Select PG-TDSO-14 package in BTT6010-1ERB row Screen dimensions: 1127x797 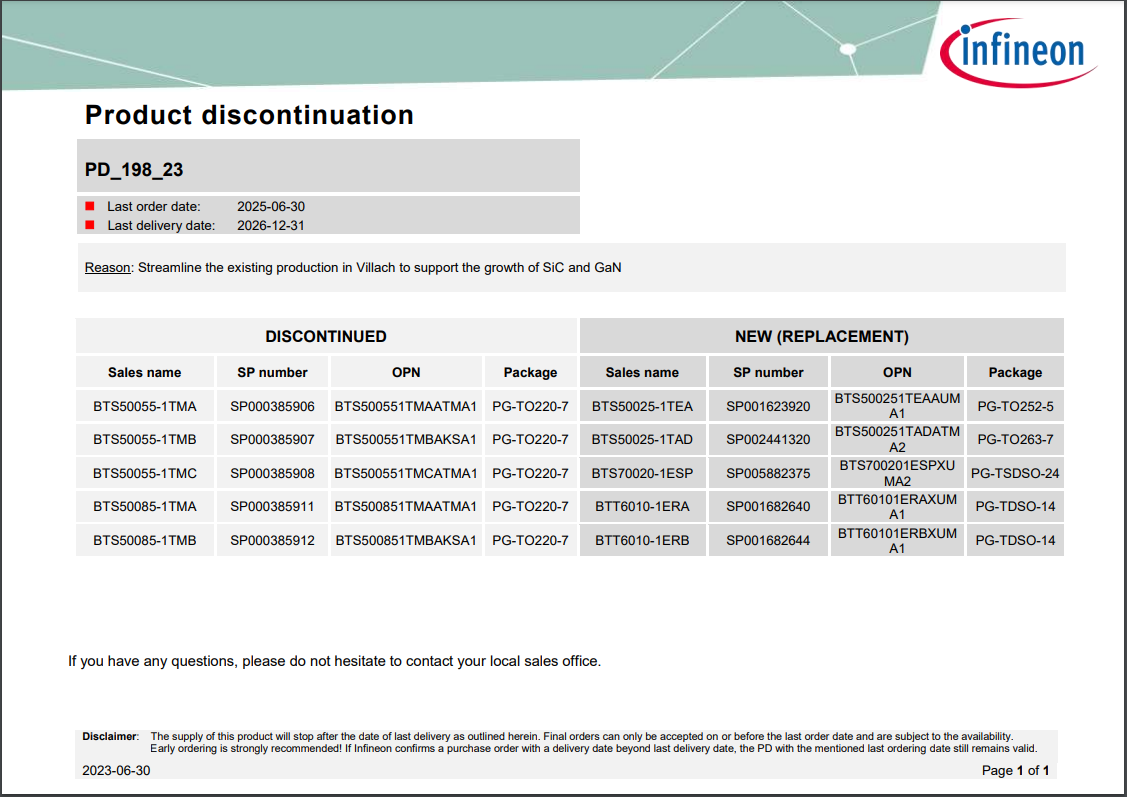click(x=1015, y=540)
